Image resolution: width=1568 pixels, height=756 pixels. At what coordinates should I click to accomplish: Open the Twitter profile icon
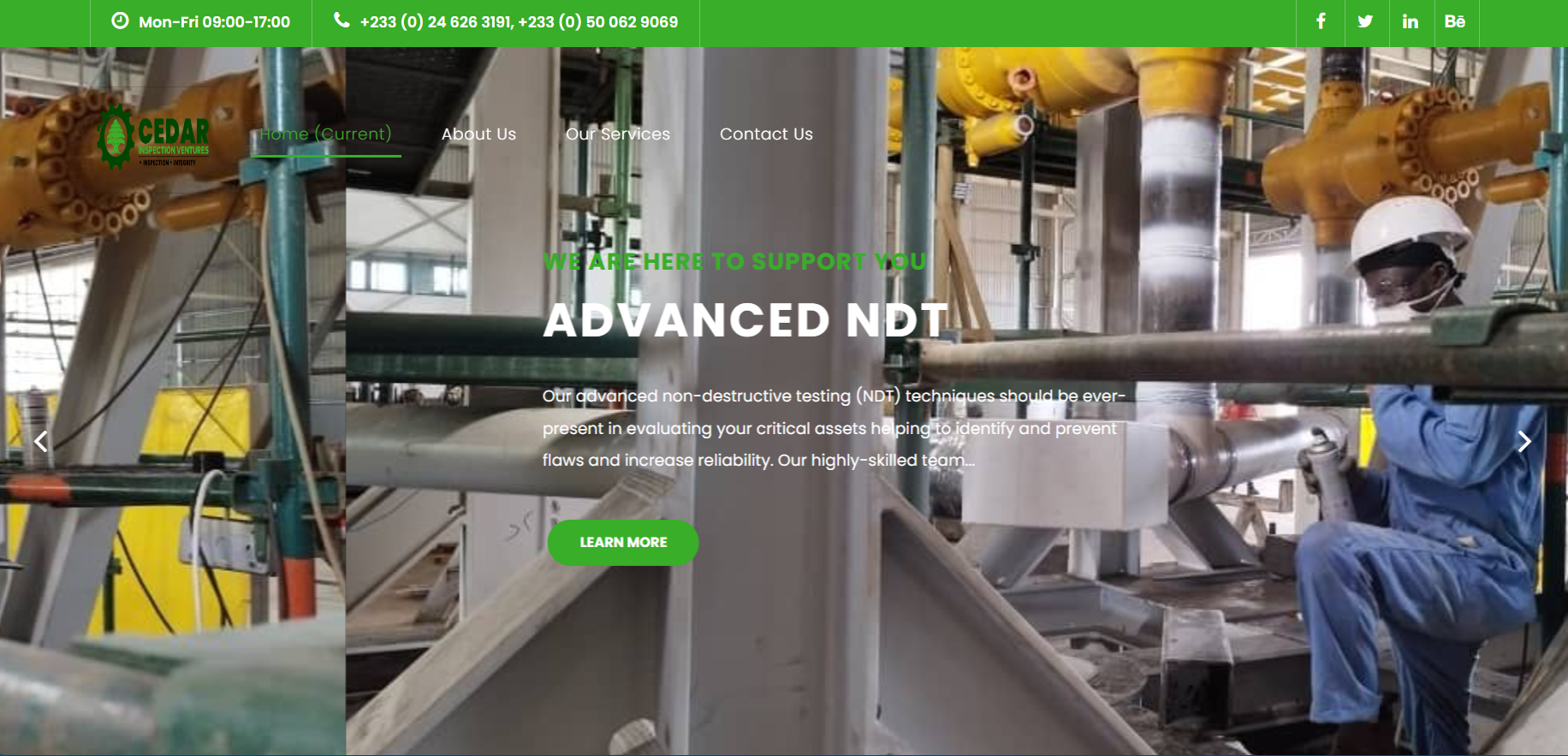tap(1365, 21)
